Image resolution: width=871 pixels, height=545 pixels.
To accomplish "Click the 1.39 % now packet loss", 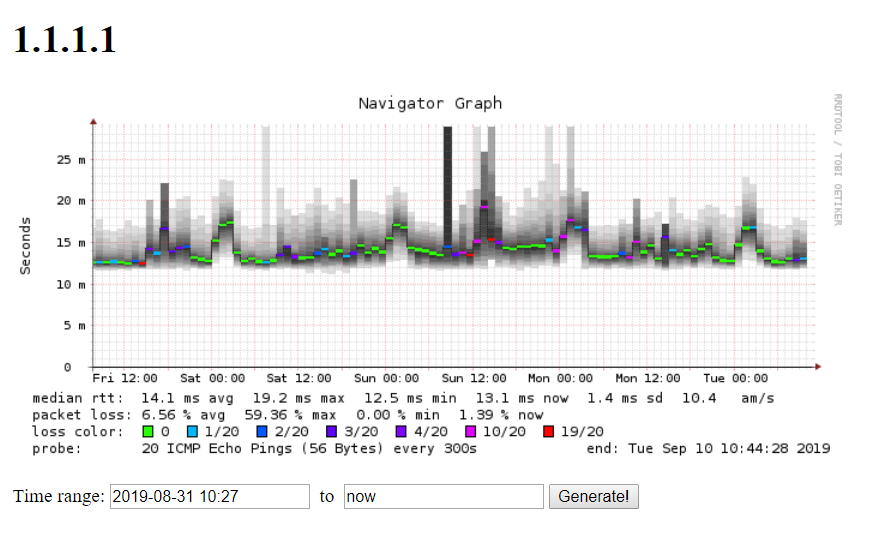I will point(501,415).
